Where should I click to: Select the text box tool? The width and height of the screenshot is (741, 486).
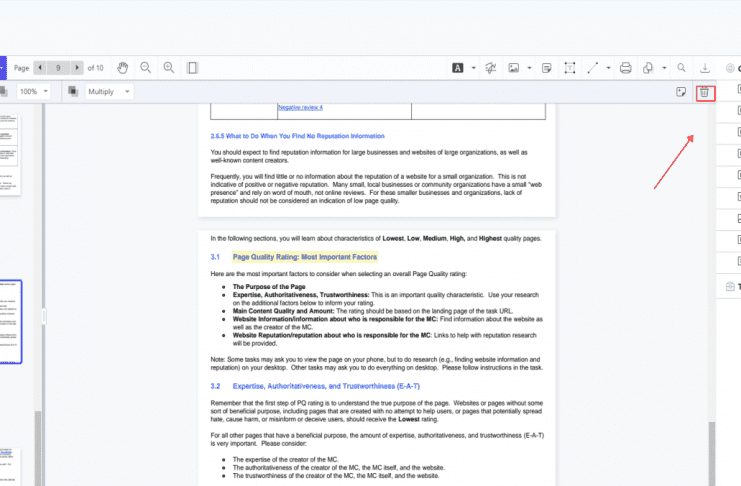(570, 68)
